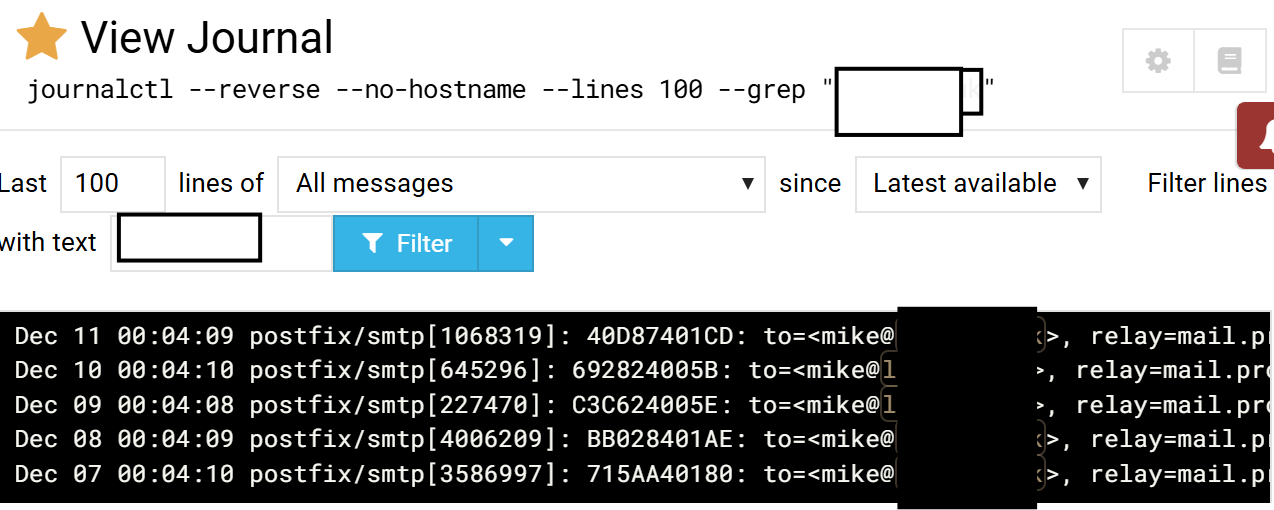Open the help book icon
1274x510 pixels.
pyautogui.click(x=1229, y=62)
